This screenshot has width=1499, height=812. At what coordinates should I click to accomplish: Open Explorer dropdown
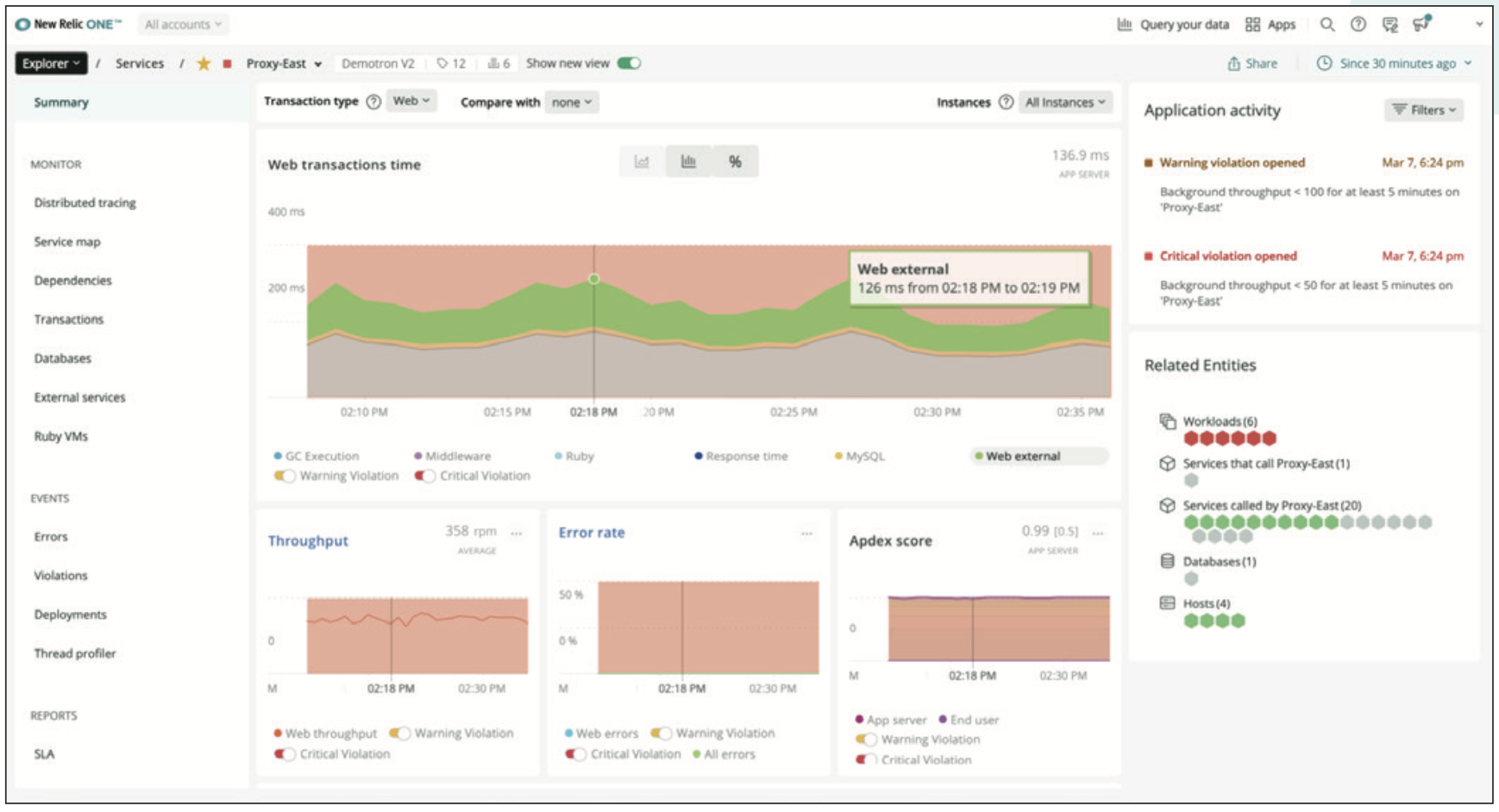tap(51, 64)
